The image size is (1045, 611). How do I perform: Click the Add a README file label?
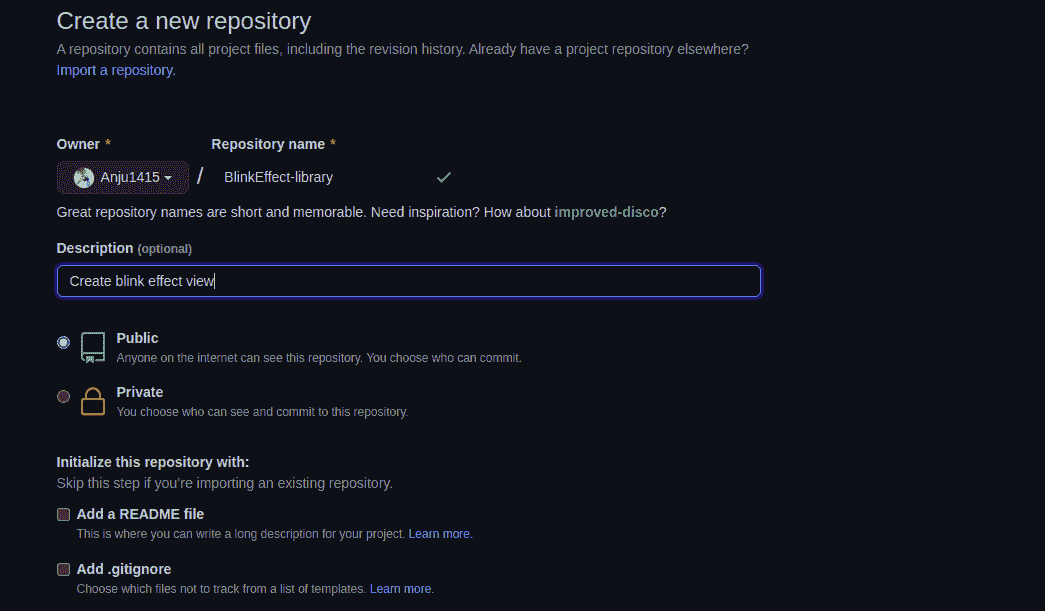140,514
